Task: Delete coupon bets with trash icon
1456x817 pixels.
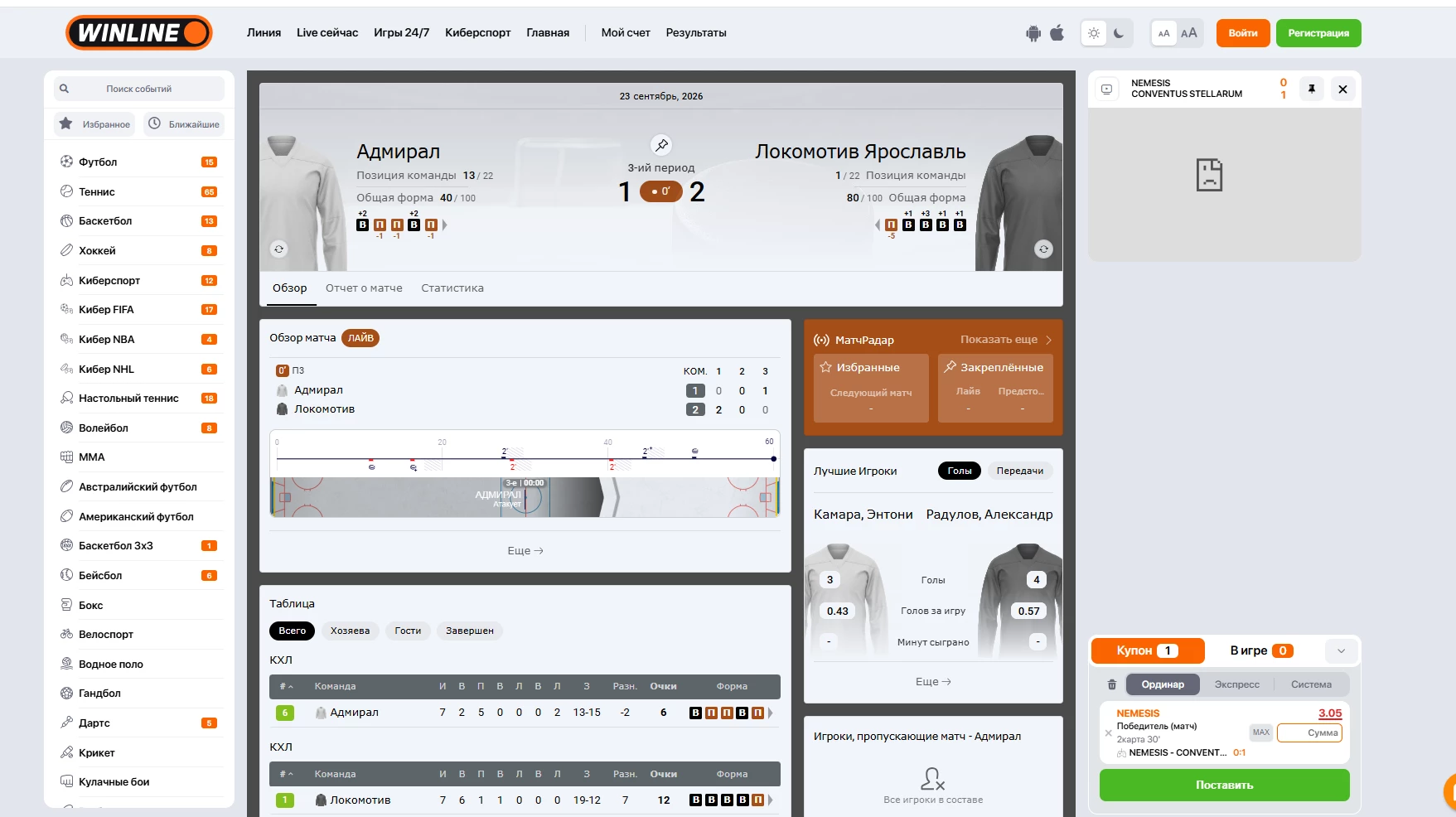Action: (x=1112, y=684)
